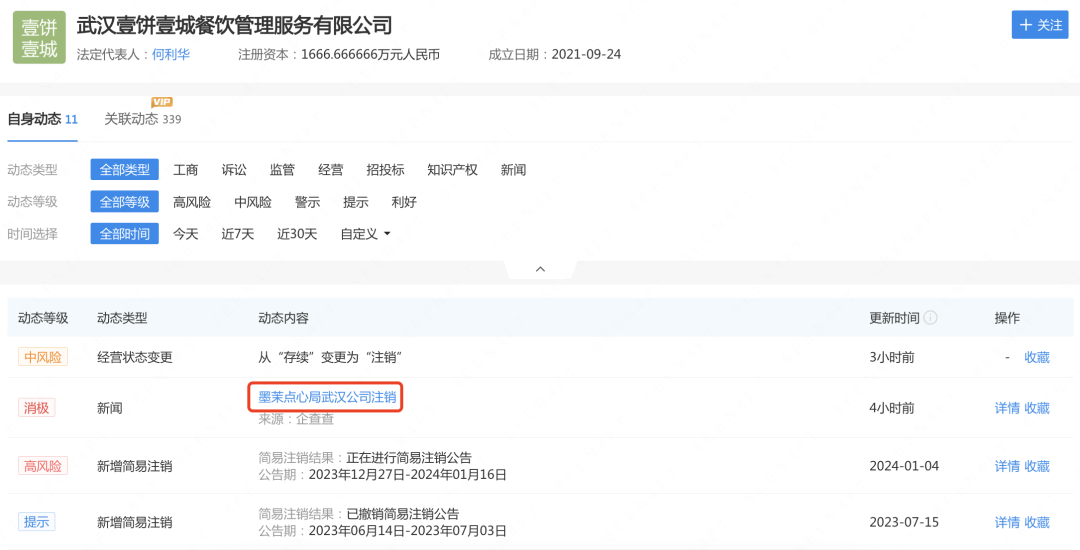The image size is (1080, 550).
Task: Select 利好 level filter
Action: pyautogui.click(x=404, y=202)
